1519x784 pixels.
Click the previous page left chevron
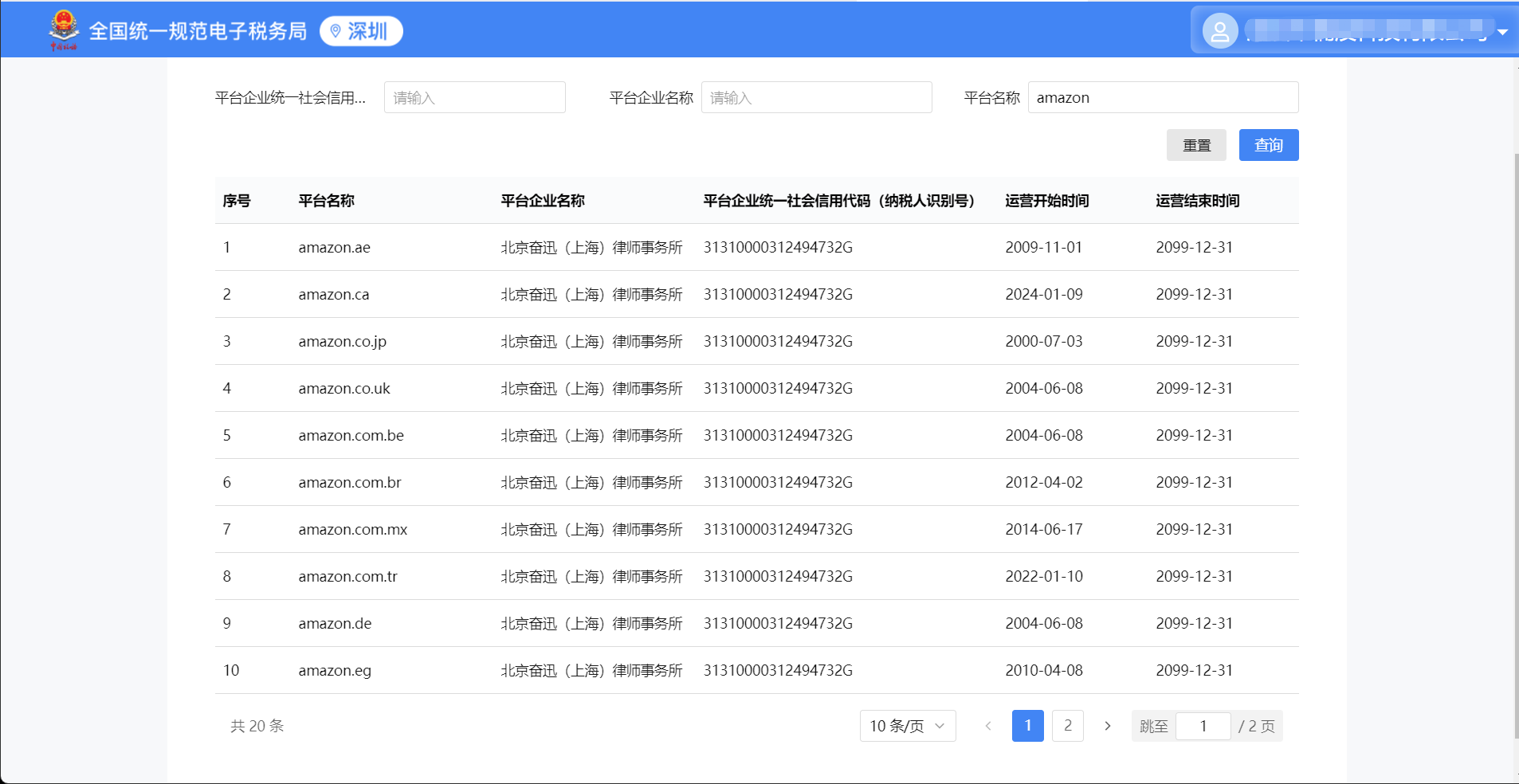click(988, 726)
